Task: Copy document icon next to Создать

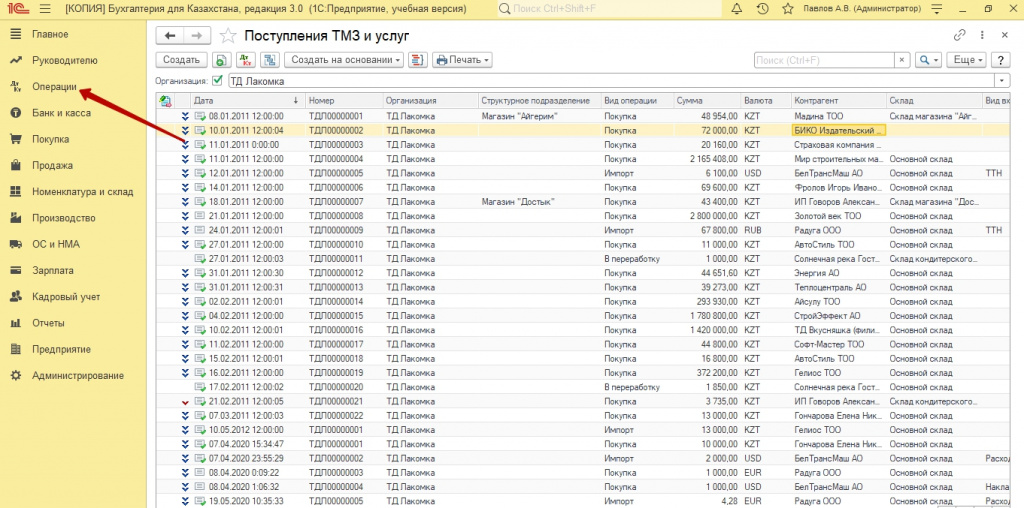Action: (x=221, y=60)
